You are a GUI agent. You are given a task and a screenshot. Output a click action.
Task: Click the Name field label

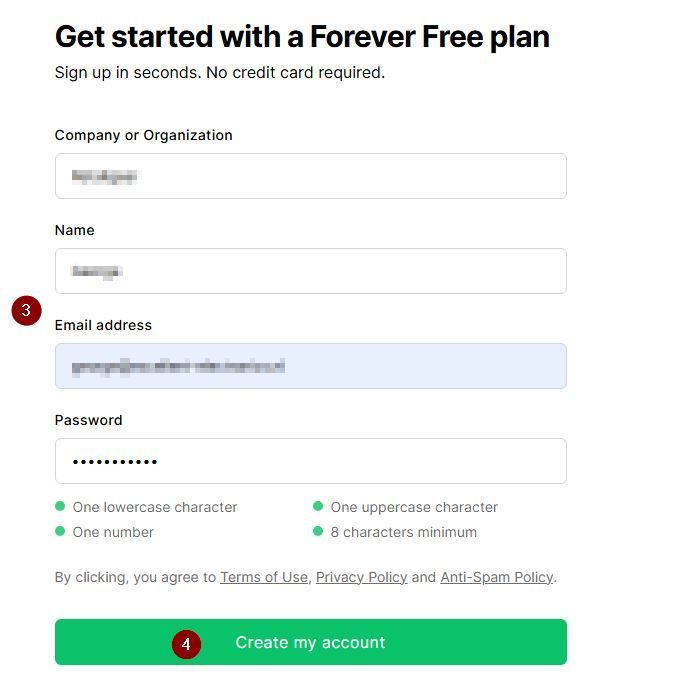[74, 230]
